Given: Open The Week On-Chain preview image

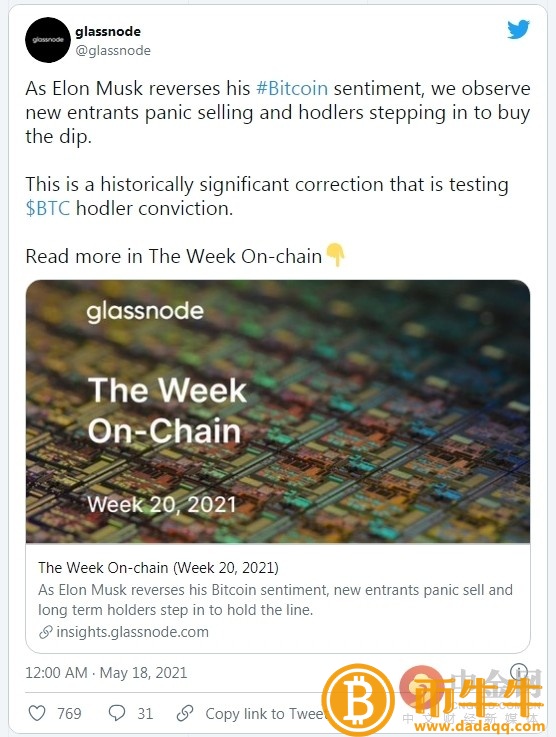Looking at the screenshot, I should click(x=278, y=412).
